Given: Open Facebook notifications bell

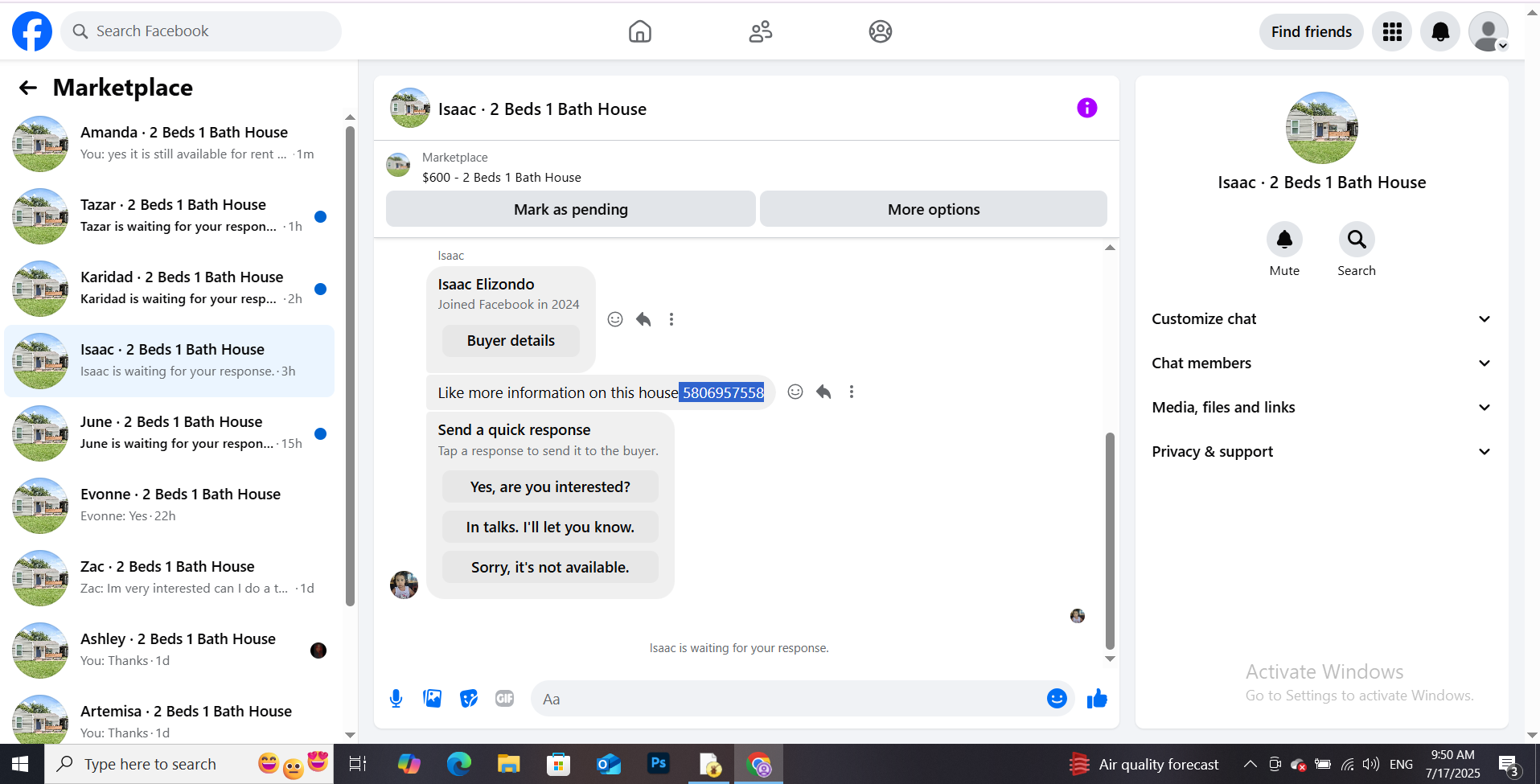Looking at the screenshot, I should [1440, 31].
